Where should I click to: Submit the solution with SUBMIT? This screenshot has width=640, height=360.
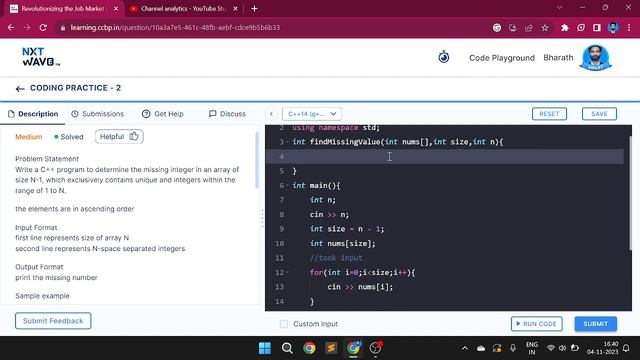[x=596, y=324]
